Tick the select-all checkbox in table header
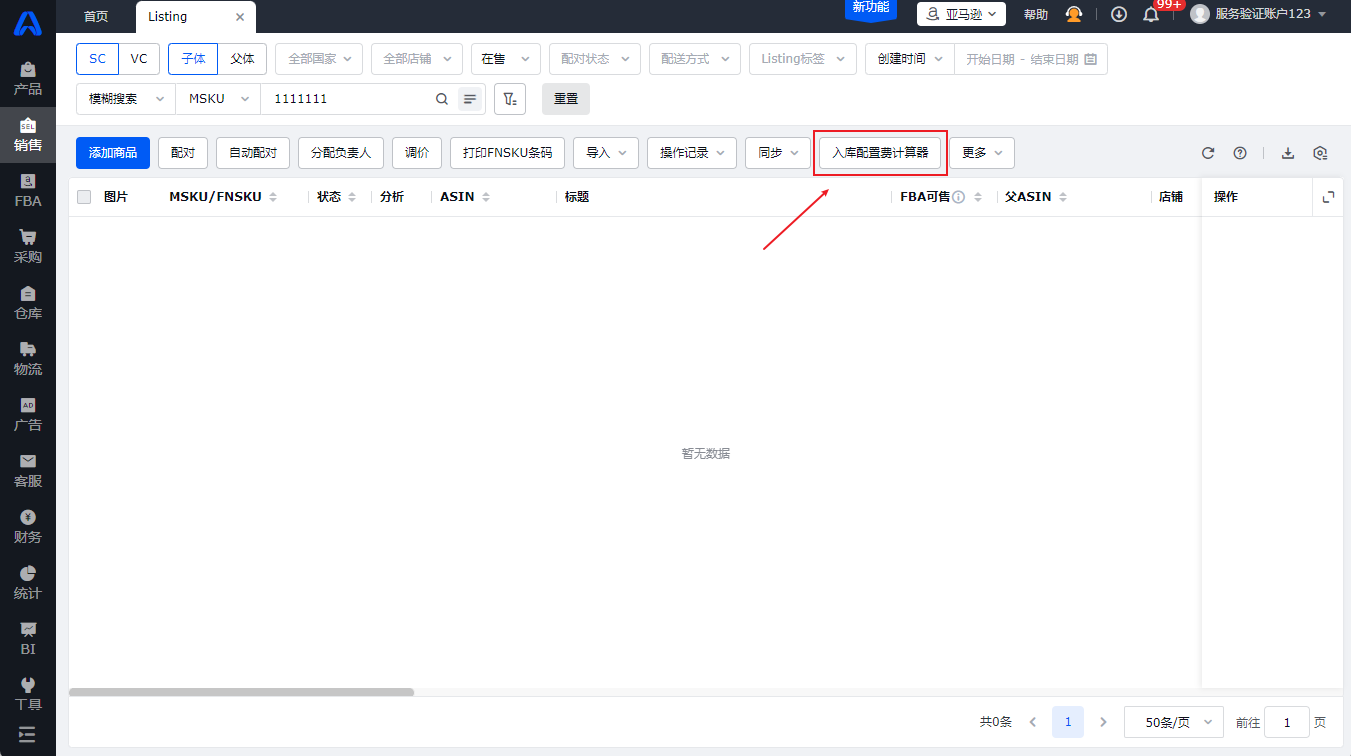1351x756 pixels. (x=84, y=197)
